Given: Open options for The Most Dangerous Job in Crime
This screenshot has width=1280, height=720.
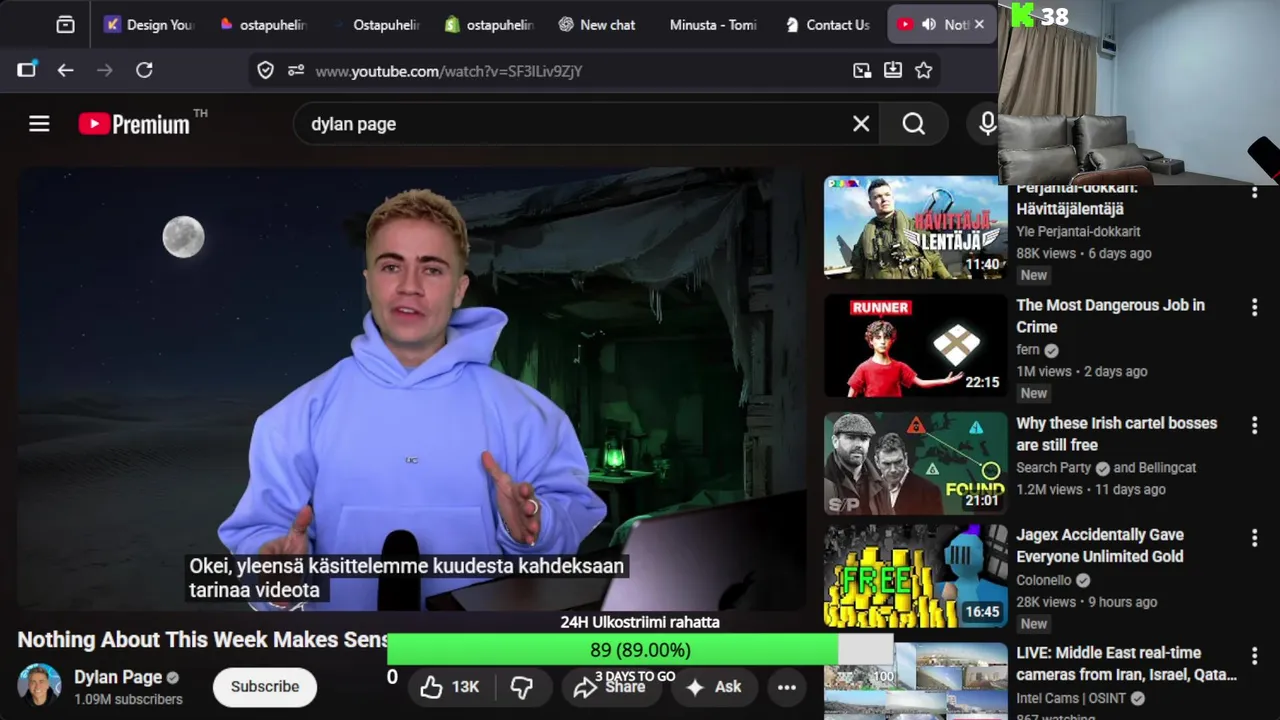Looking at the screenshot, I should 1254,308.
